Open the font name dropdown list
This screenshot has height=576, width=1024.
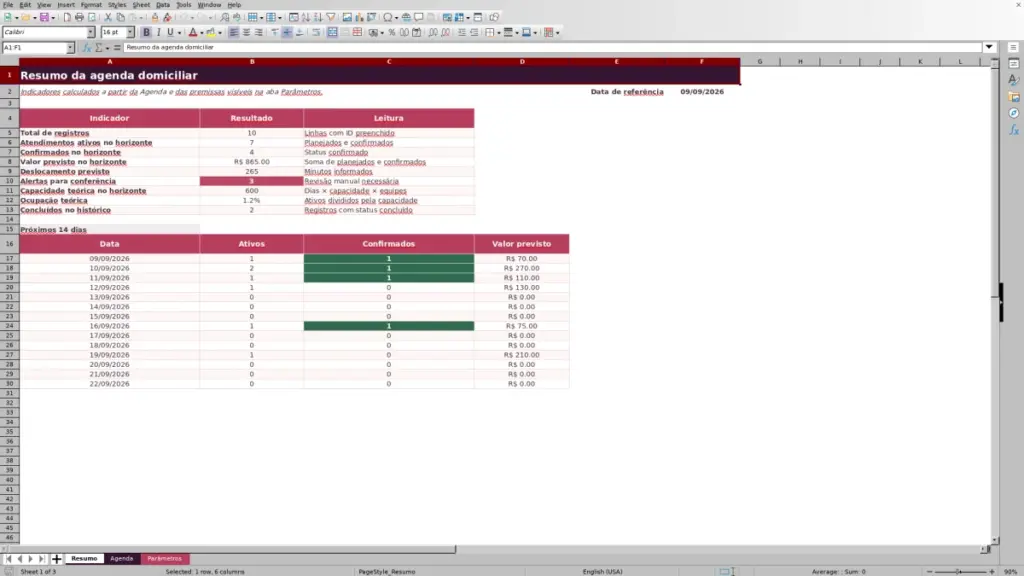pyautogui.click(x=91, y=33)
